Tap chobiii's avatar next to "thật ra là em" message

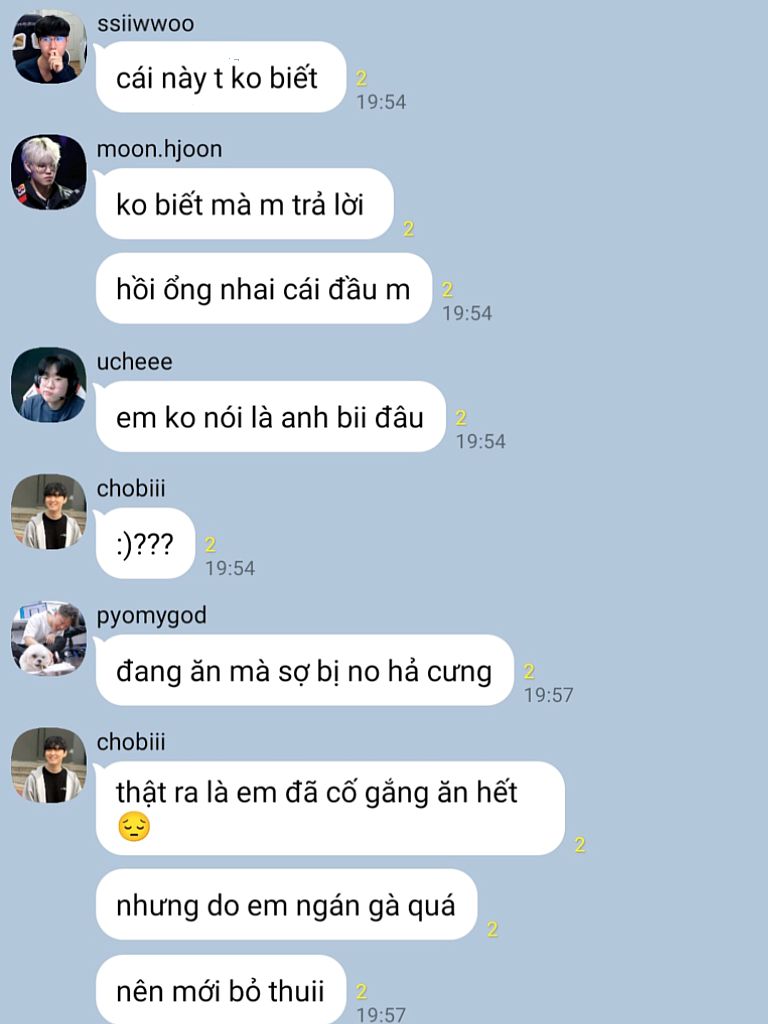[x=49, y=765]
